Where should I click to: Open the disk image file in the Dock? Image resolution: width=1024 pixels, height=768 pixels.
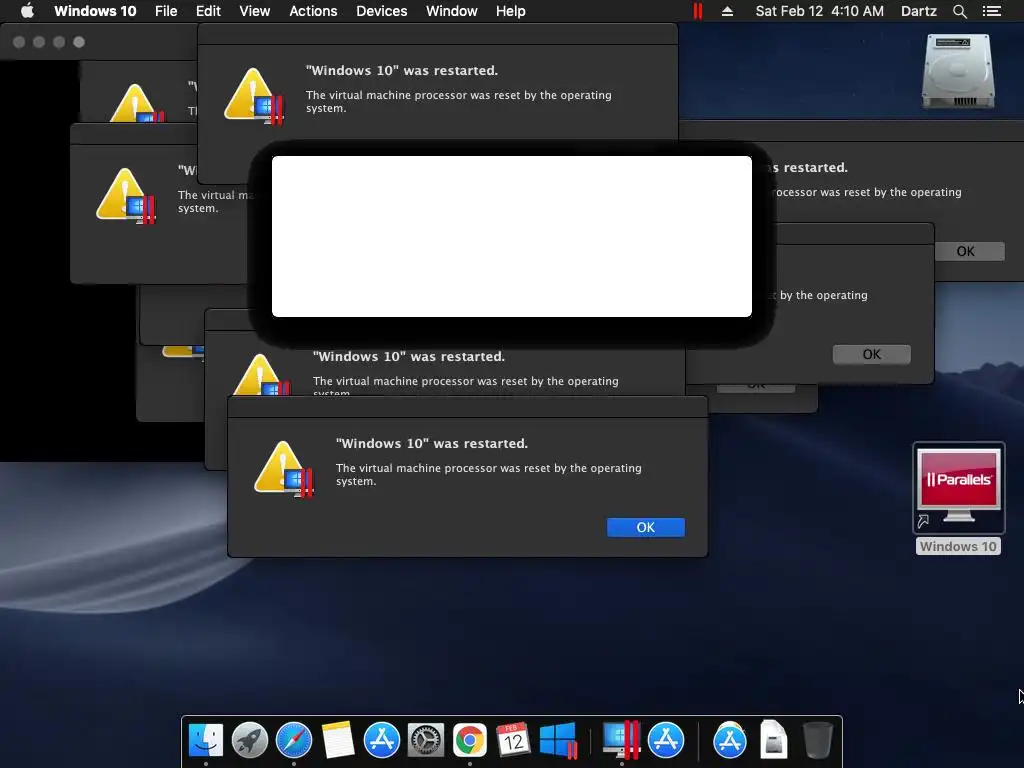coord(773,740)
